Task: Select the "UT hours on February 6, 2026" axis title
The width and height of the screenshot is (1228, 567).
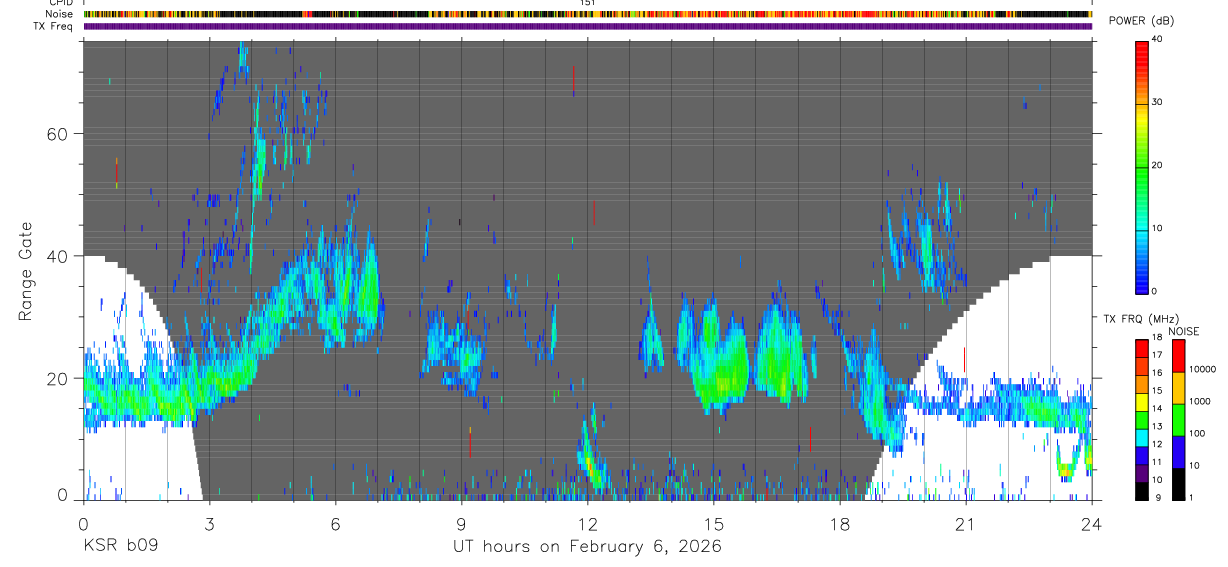Action: (x=586, y=547)
